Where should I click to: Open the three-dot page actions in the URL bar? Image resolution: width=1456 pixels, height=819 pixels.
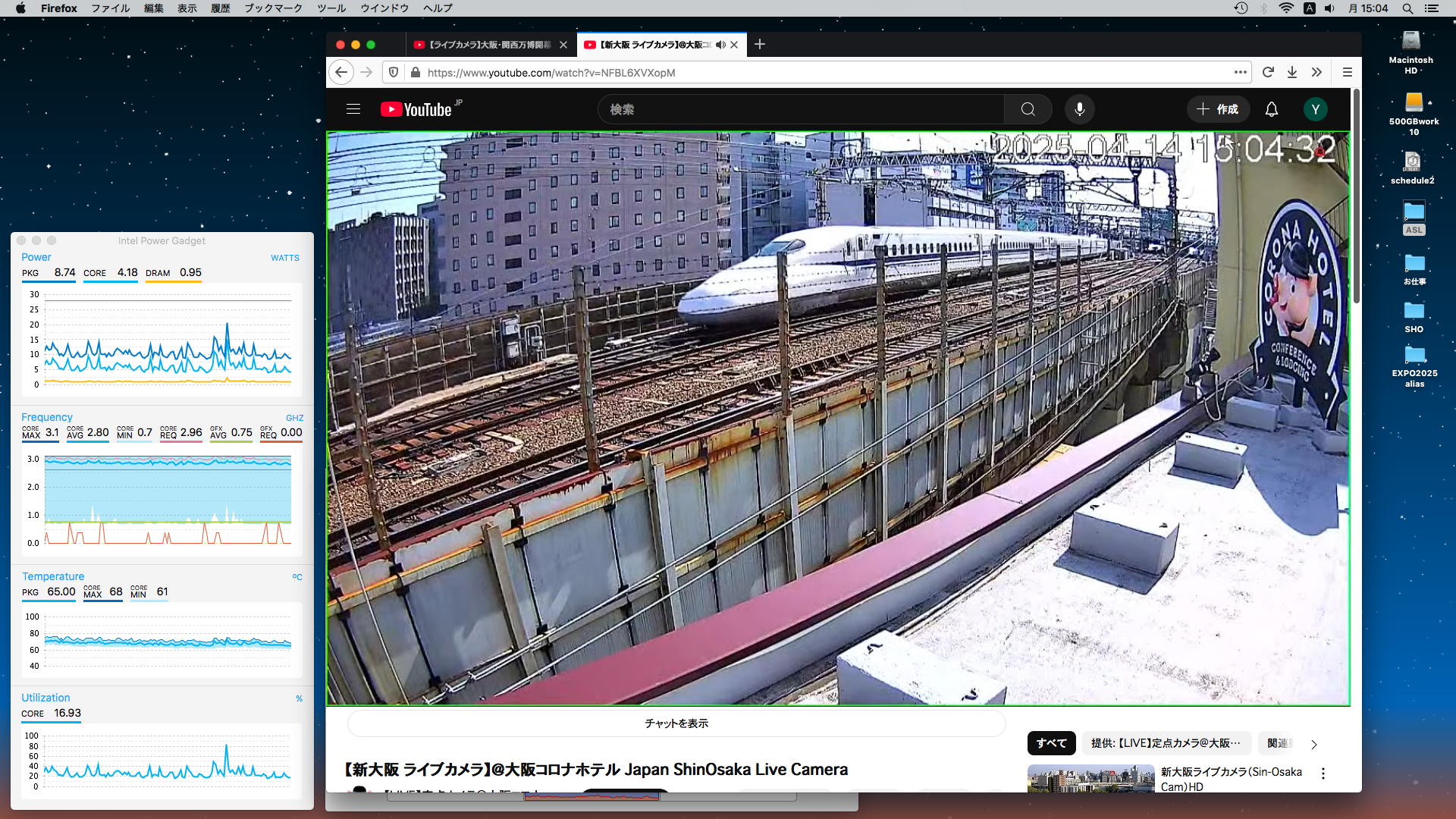tap(1240, 72)
